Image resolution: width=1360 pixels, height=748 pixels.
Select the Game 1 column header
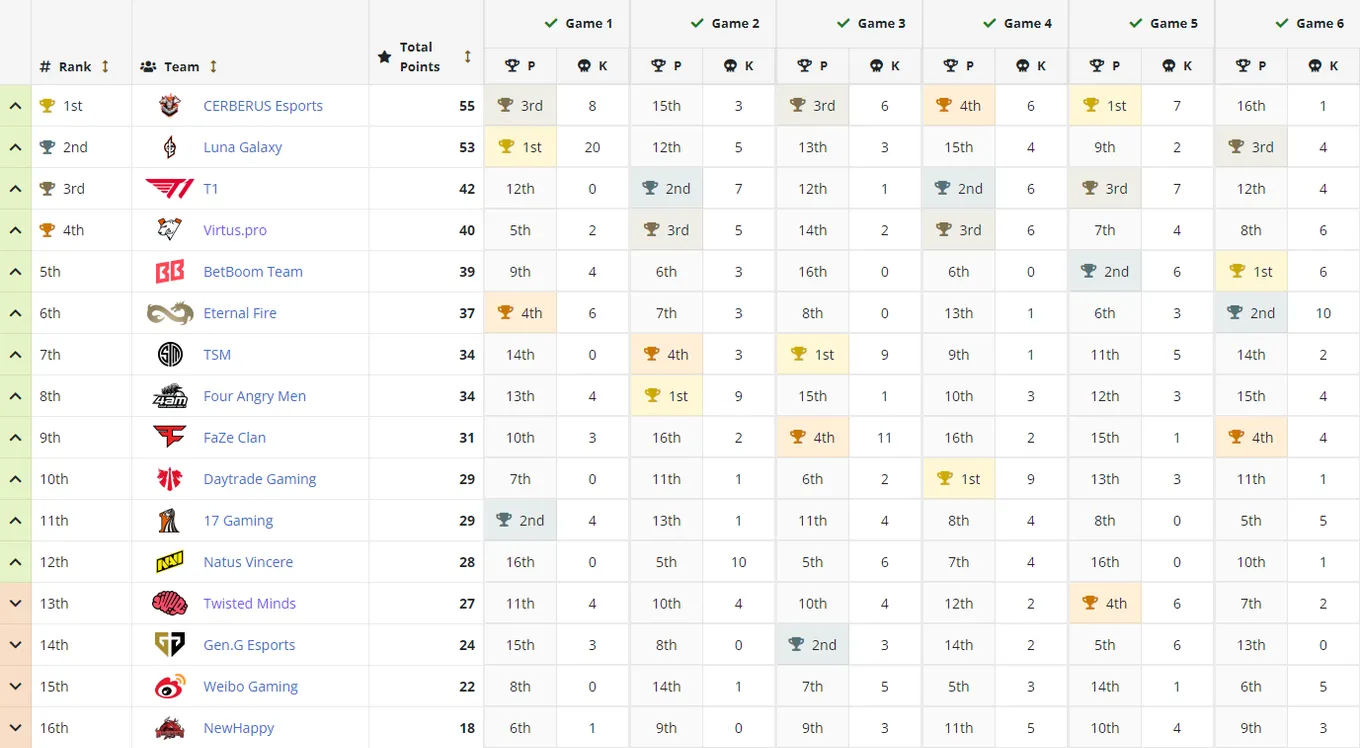[x=557, y=23]
